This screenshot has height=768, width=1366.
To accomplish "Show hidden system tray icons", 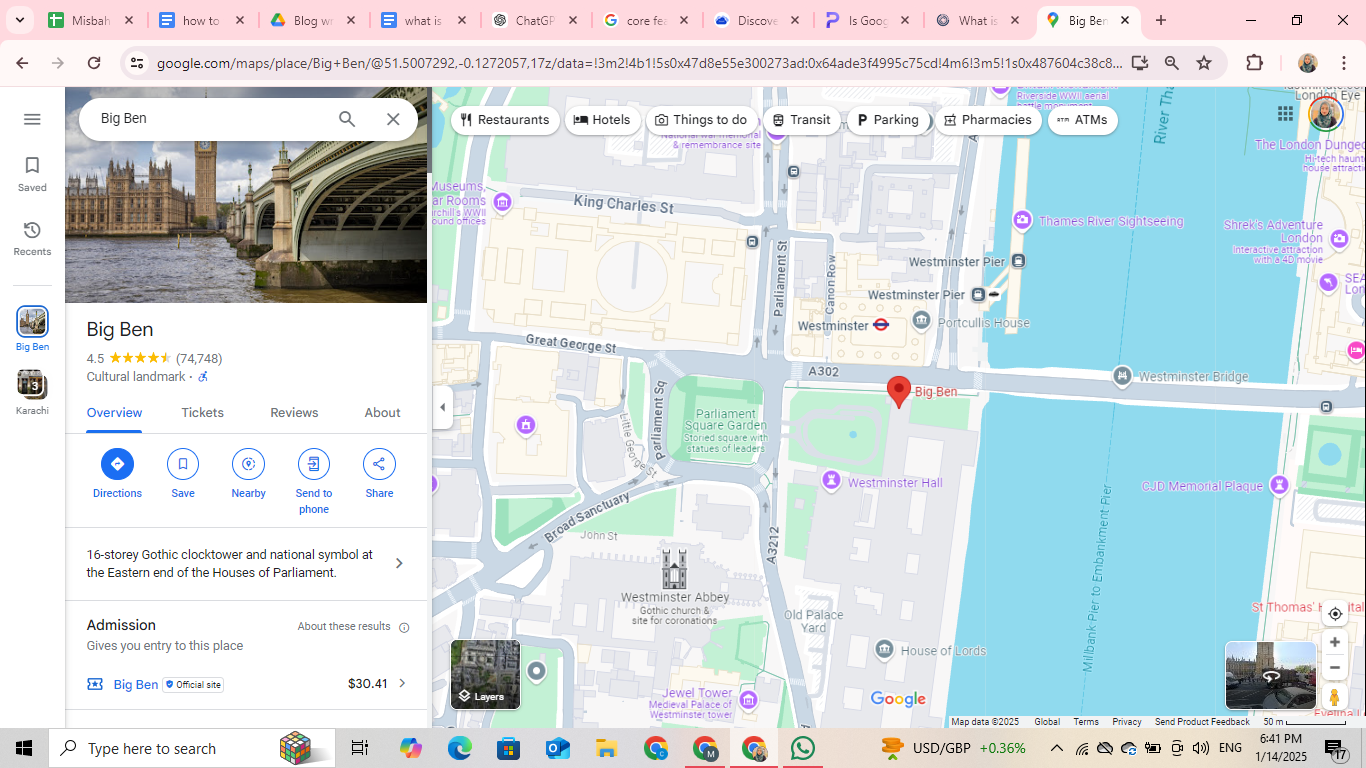I will [1056, 748].
